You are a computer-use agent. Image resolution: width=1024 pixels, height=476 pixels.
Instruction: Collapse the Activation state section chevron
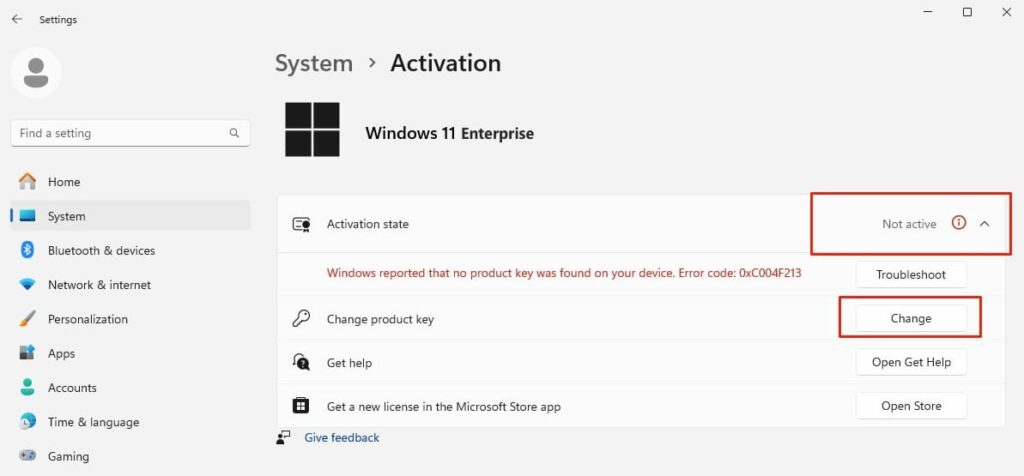click(985, 224)
